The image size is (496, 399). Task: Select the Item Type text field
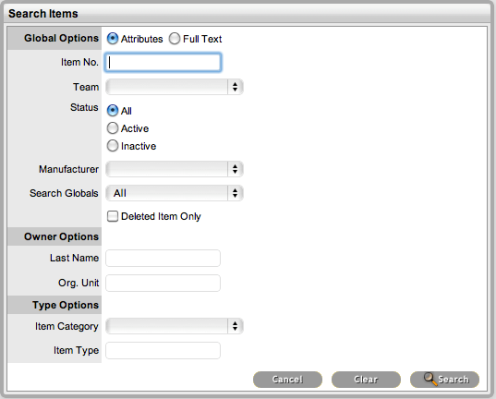(163, 351)
